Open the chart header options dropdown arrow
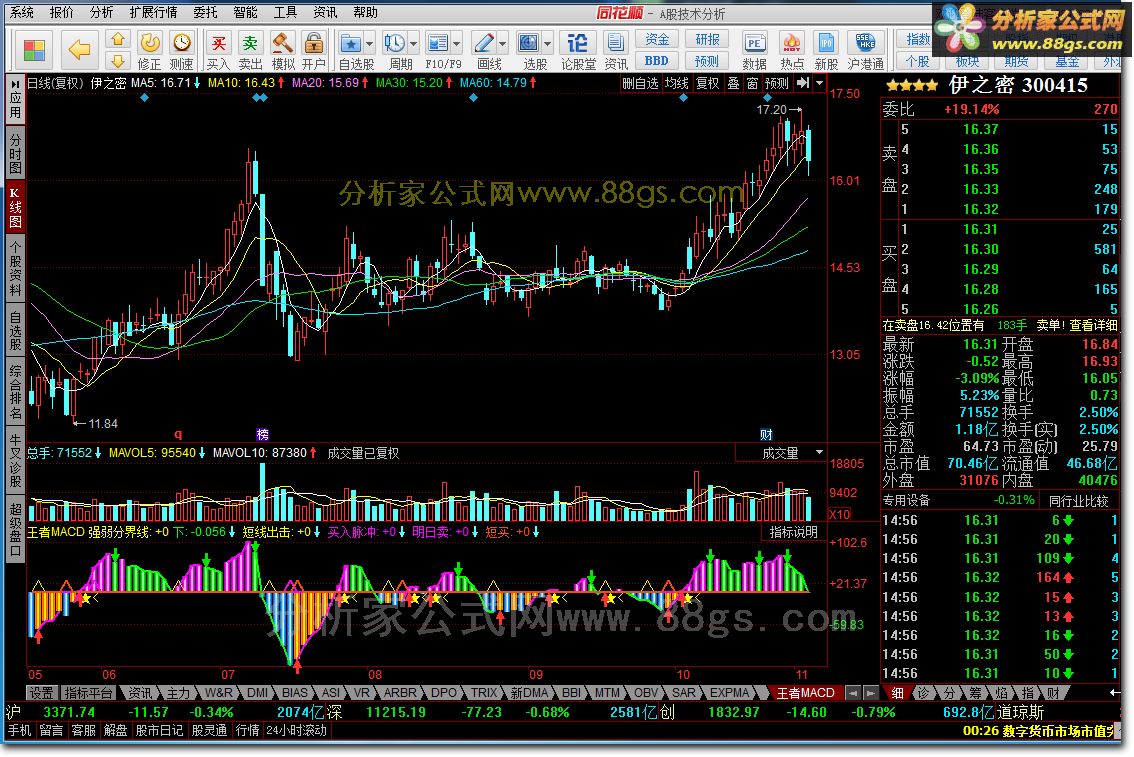Viewport: 1134px width, 757px height. pos(819,83)
